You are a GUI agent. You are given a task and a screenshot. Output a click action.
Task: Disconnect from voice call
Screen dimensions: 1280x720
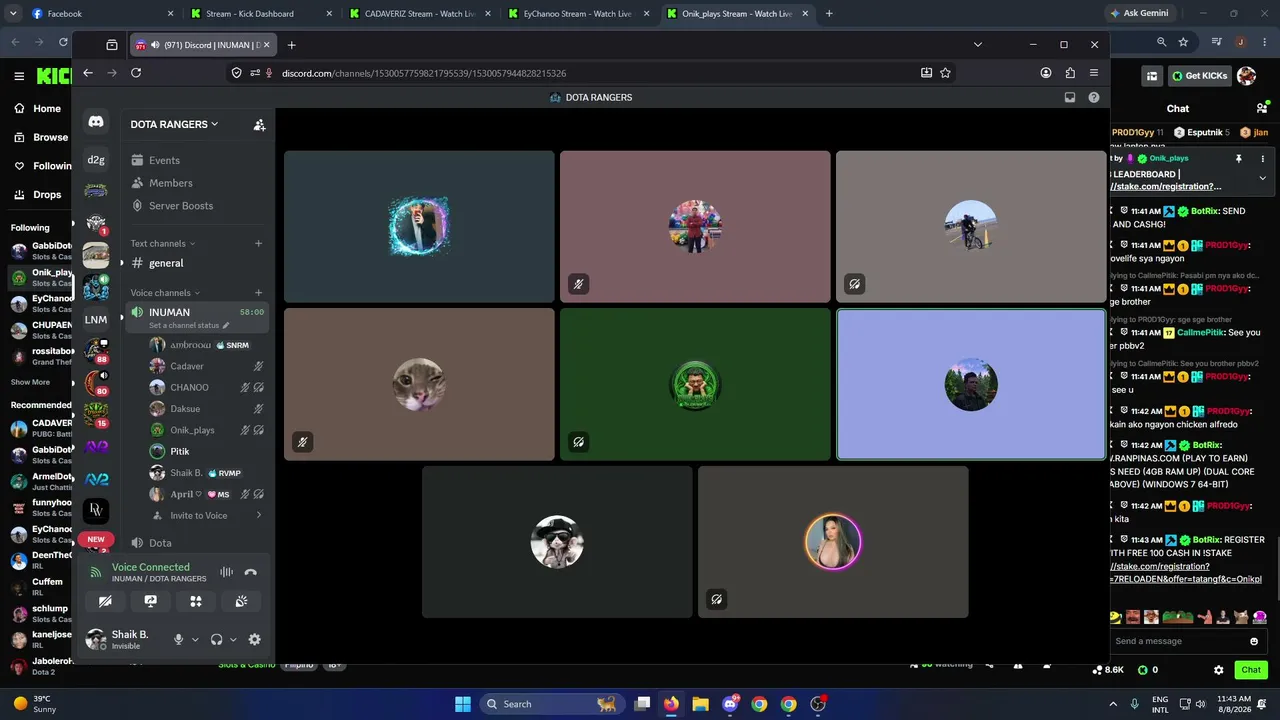pyautogui.click(x=251, y=572)
